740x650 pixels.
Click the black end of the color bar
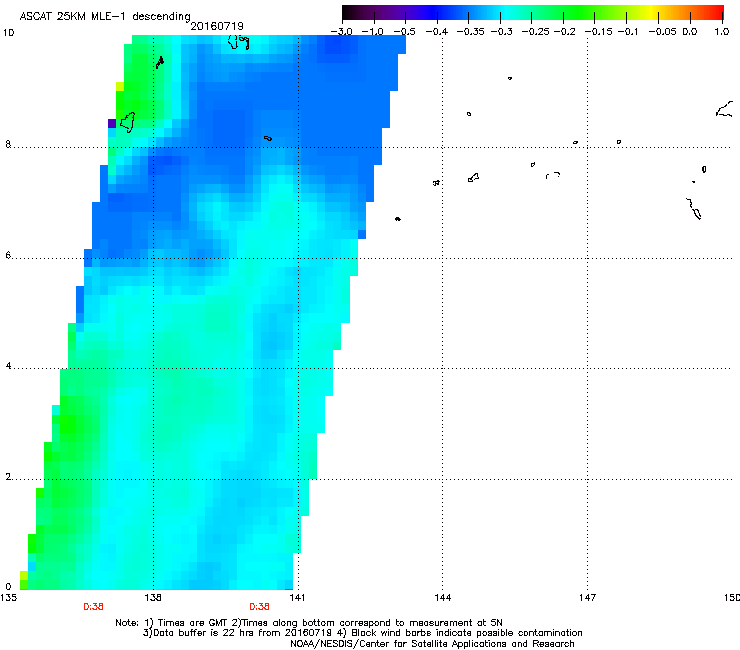[347, 13]
